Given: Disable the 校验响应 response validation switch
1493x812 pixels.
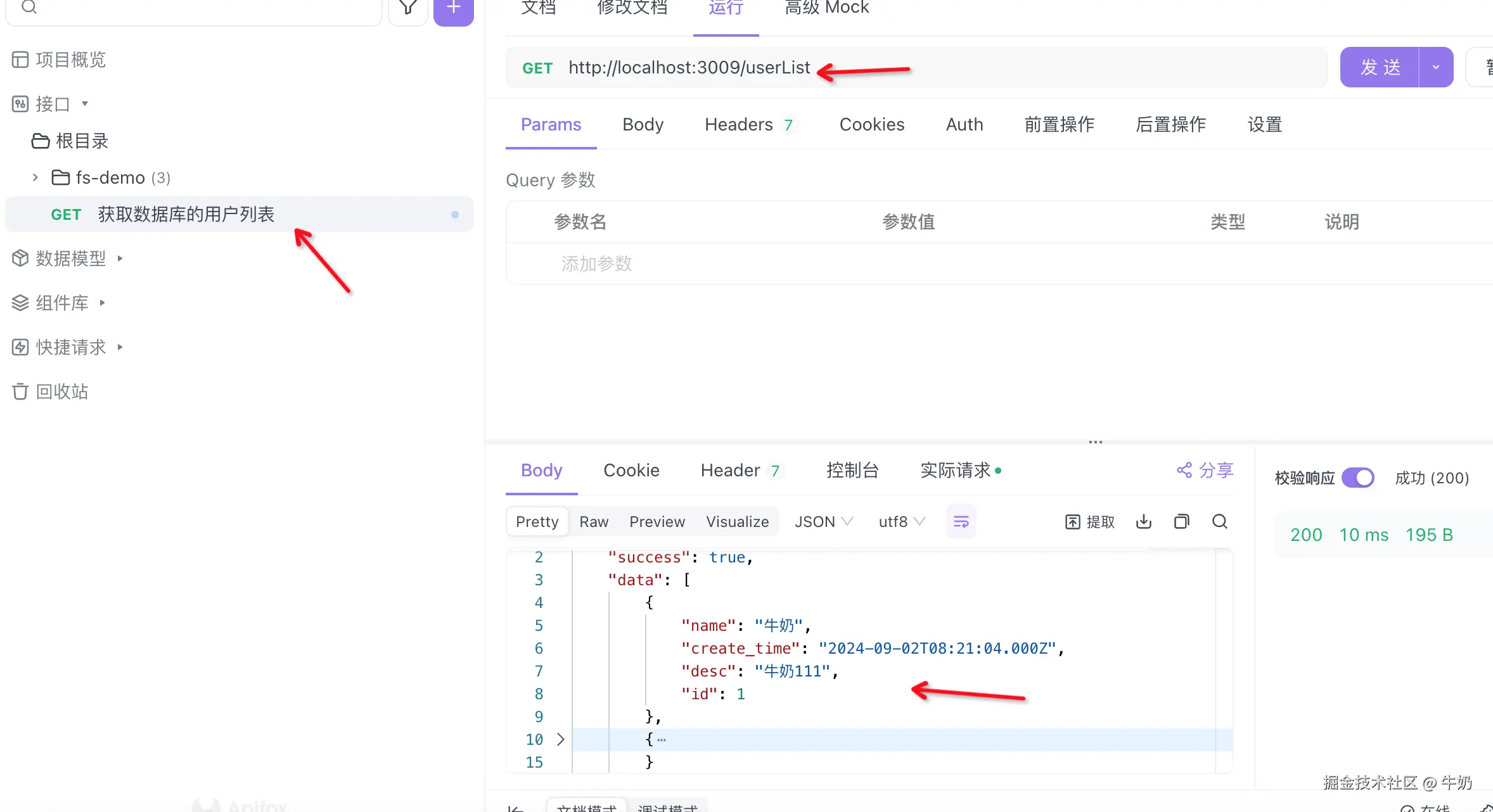Looking at the screenshot, I should coord(1358,478).
